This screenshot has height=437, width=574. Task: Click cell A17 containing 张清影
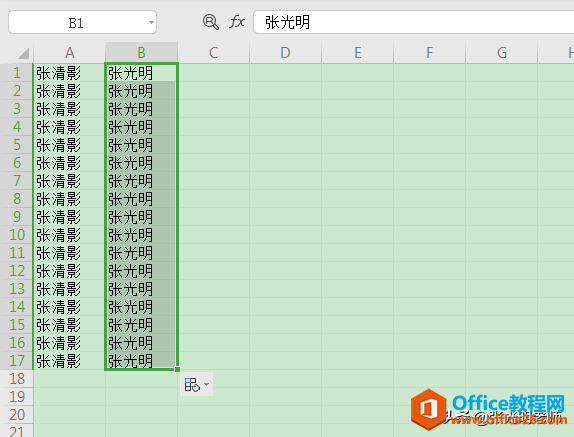70,361
